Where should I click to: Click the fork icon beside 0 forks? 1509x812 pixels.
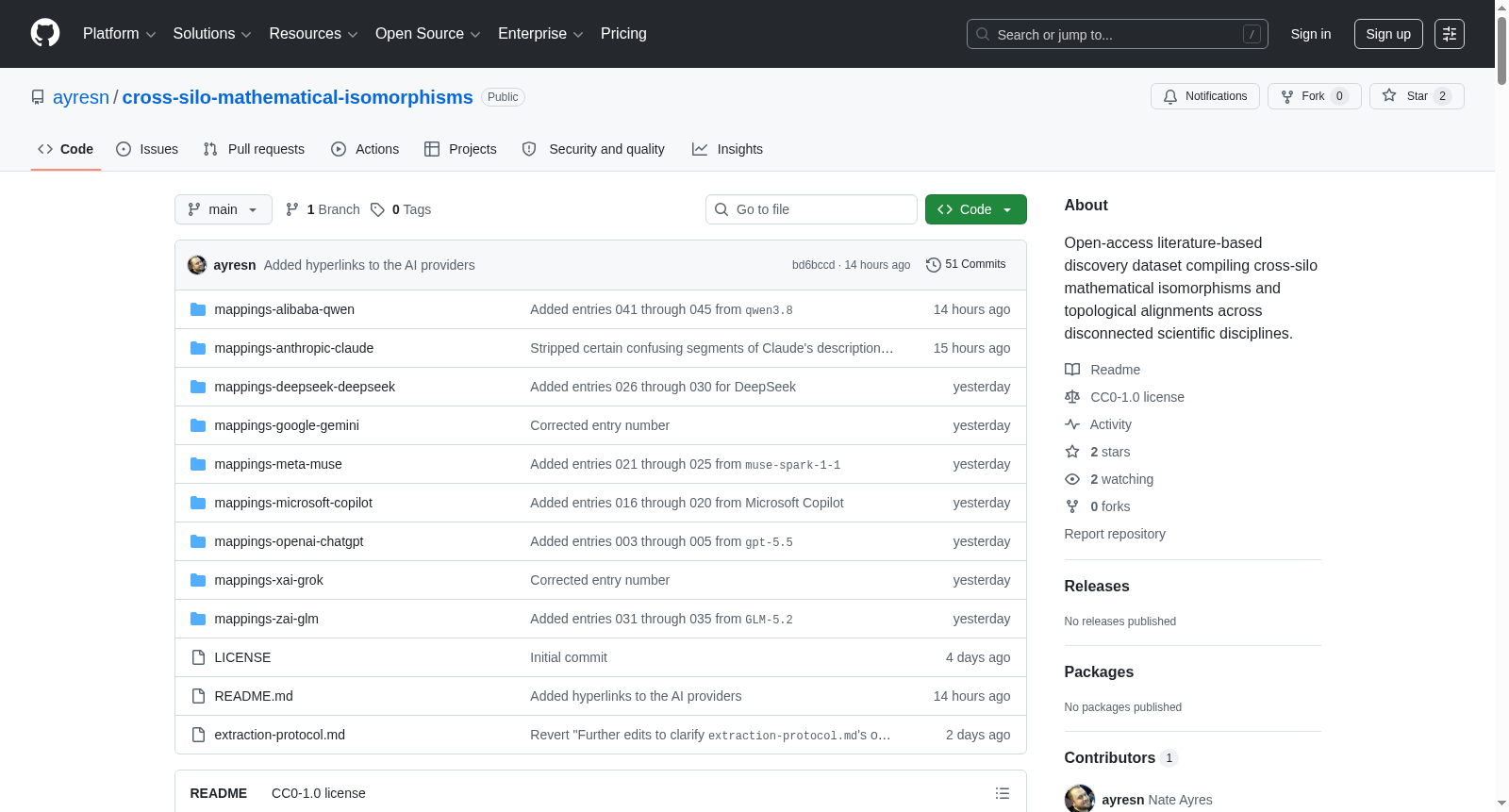1072,506
